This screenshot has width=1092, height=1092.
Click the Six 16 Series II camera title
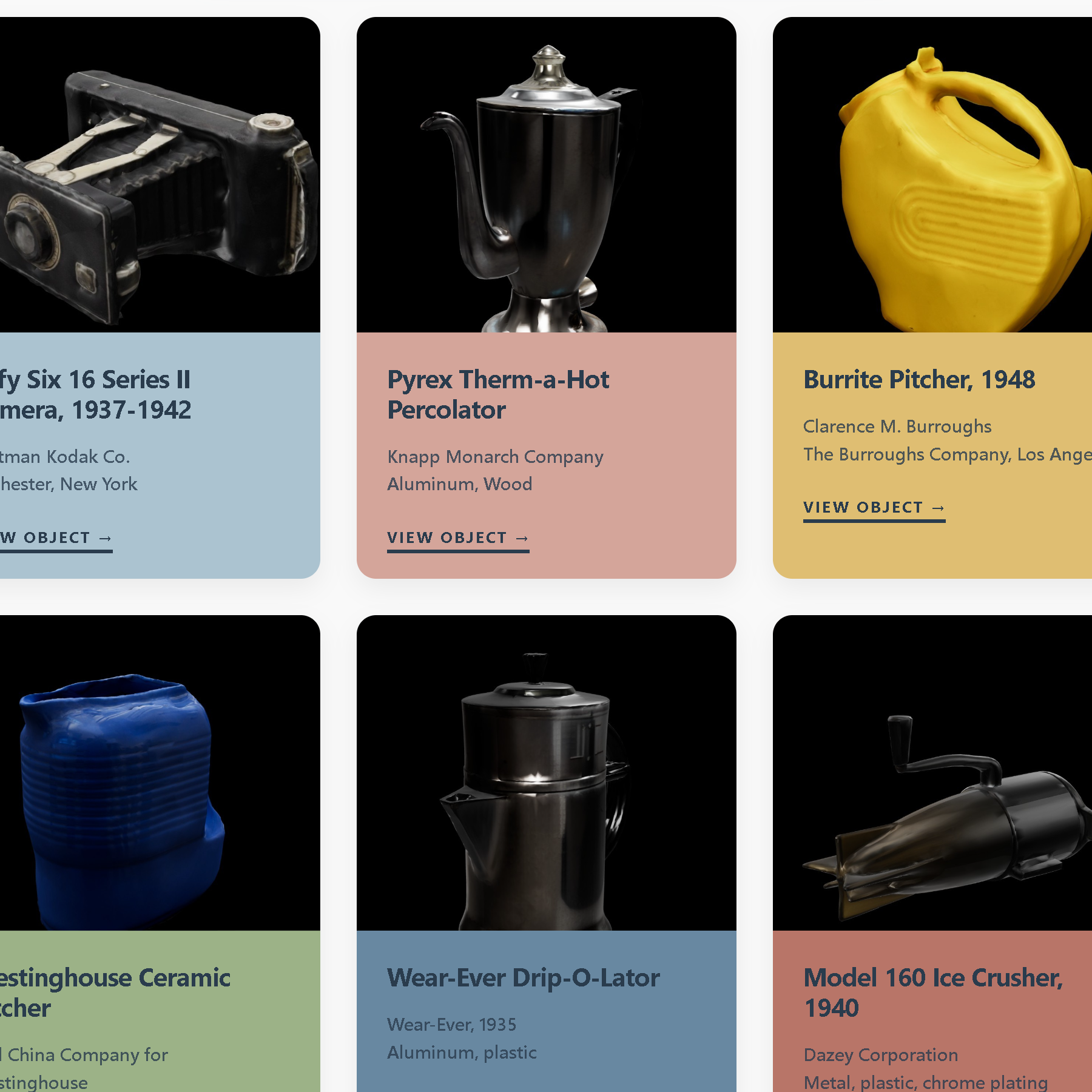[96, 395]
